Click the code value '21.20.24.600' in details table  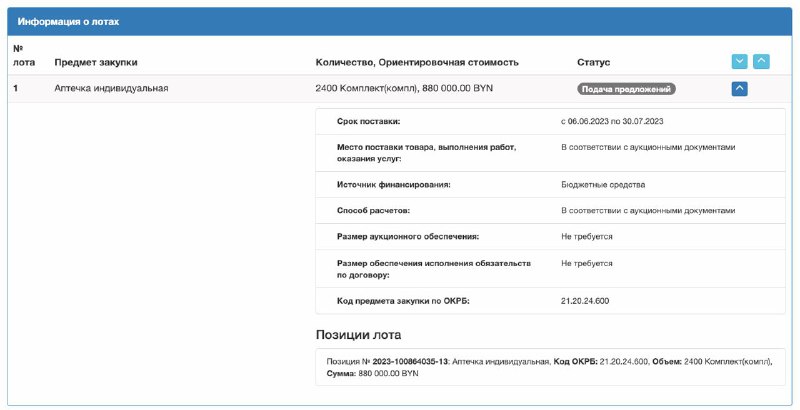585,301
